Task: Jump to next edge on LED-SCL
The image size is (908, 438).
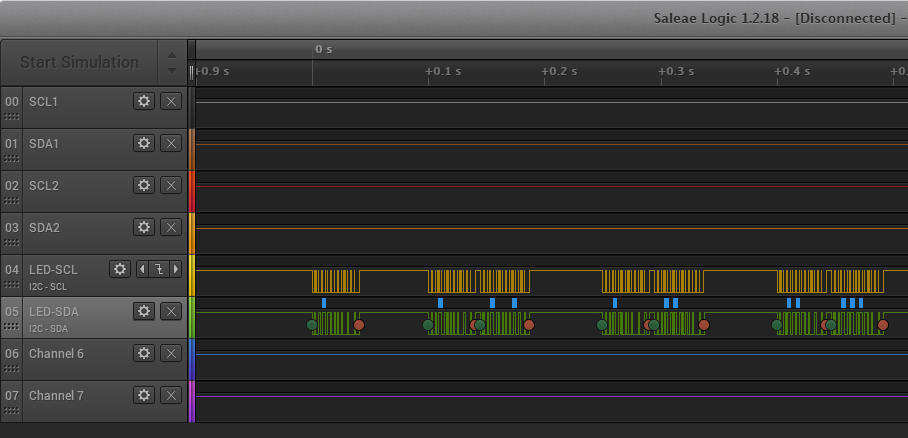Action: tap(176, 269)
